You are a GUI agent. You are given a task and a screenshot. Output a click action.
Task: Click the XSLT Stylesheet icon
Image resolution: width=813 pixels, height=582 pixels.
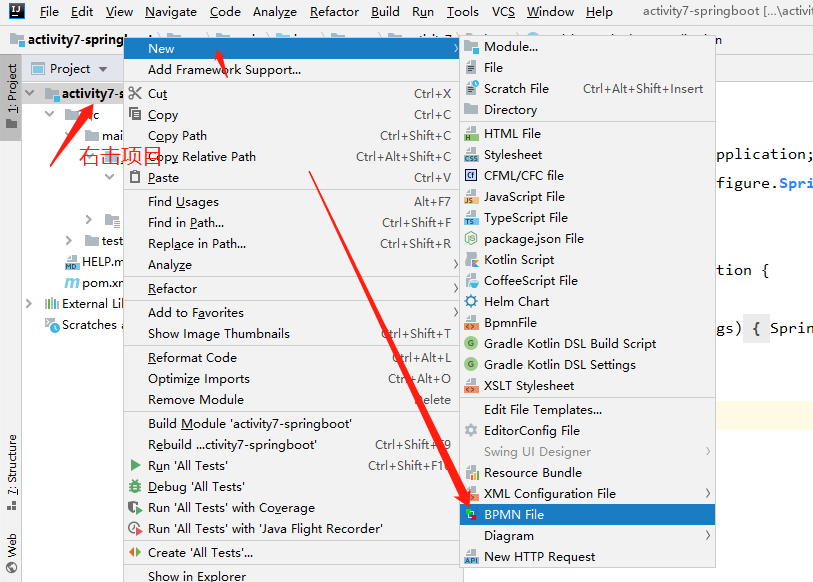point(471,386)
